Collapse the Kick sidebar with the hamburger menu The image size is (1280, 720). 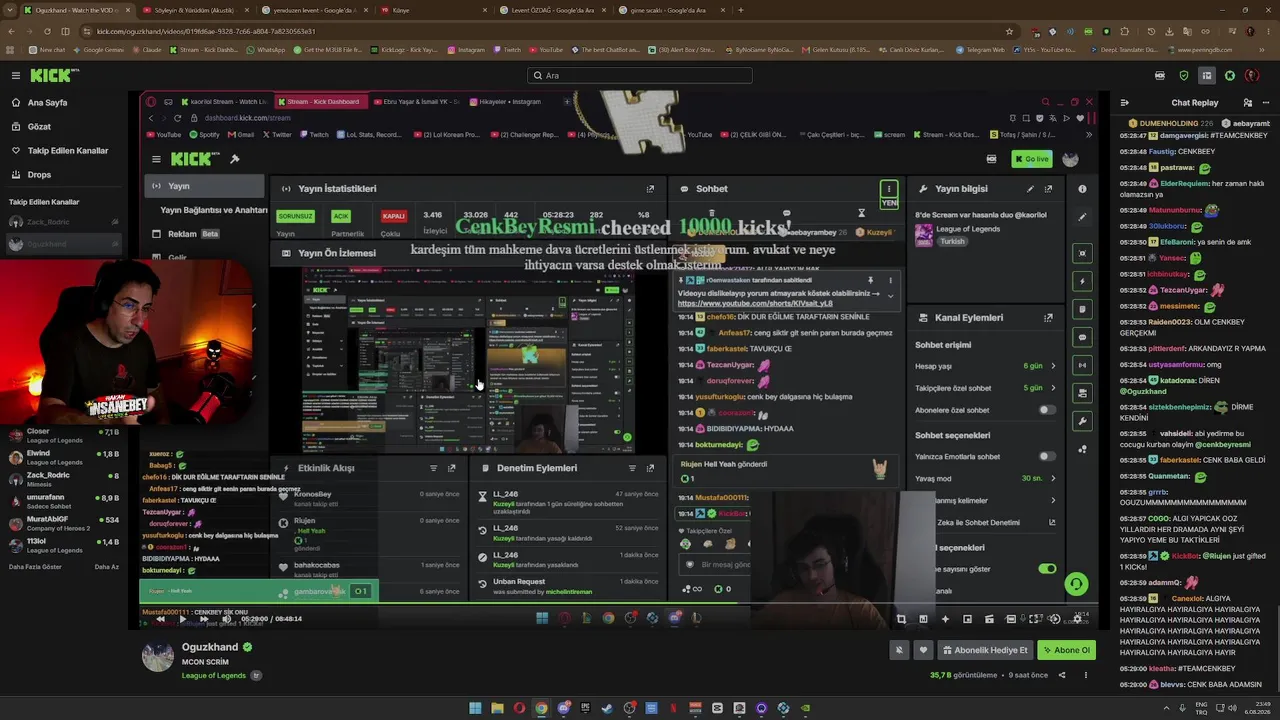(x=15, y=76)
